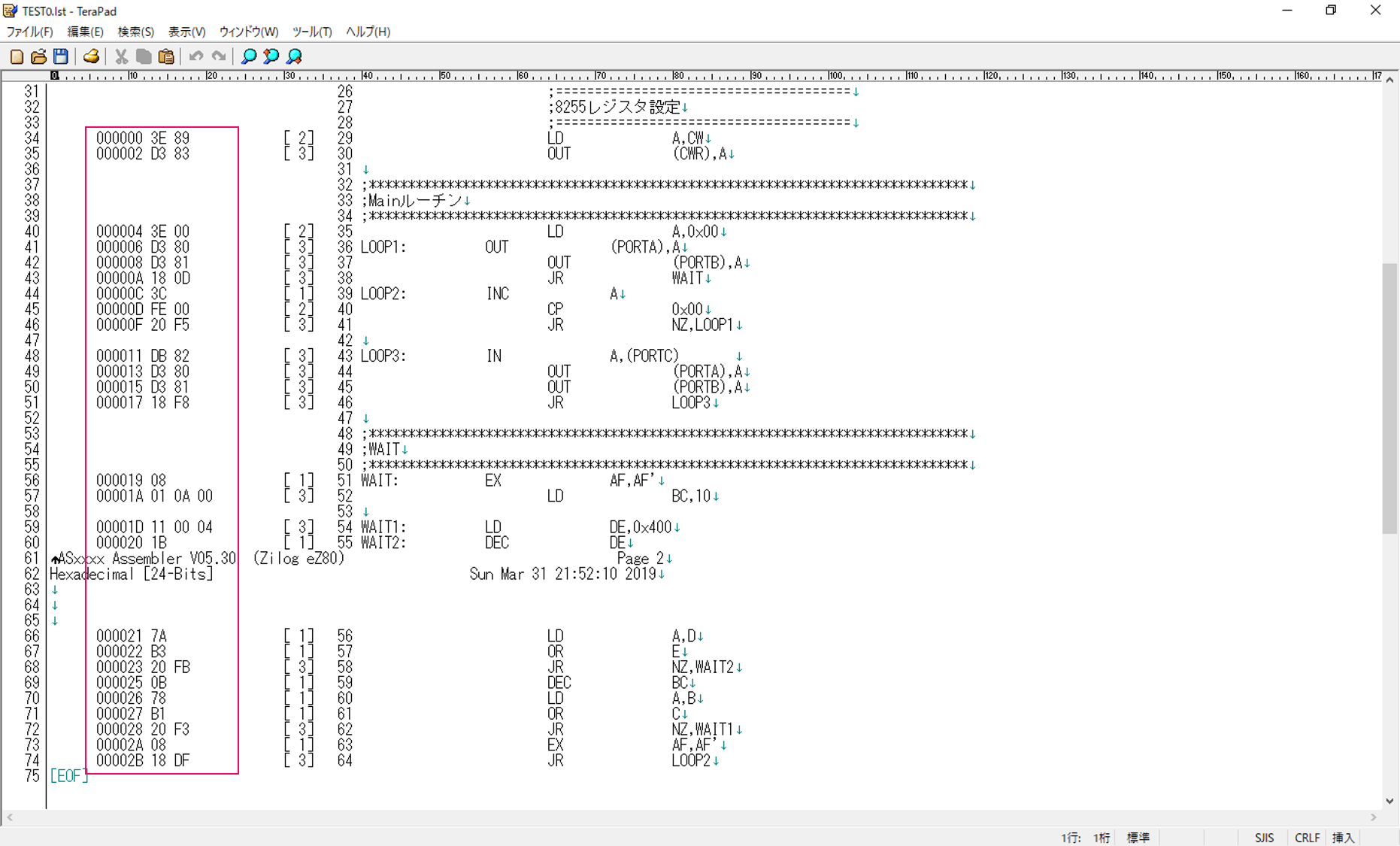Open the 表示(V) menu

[x=186, y=32]
